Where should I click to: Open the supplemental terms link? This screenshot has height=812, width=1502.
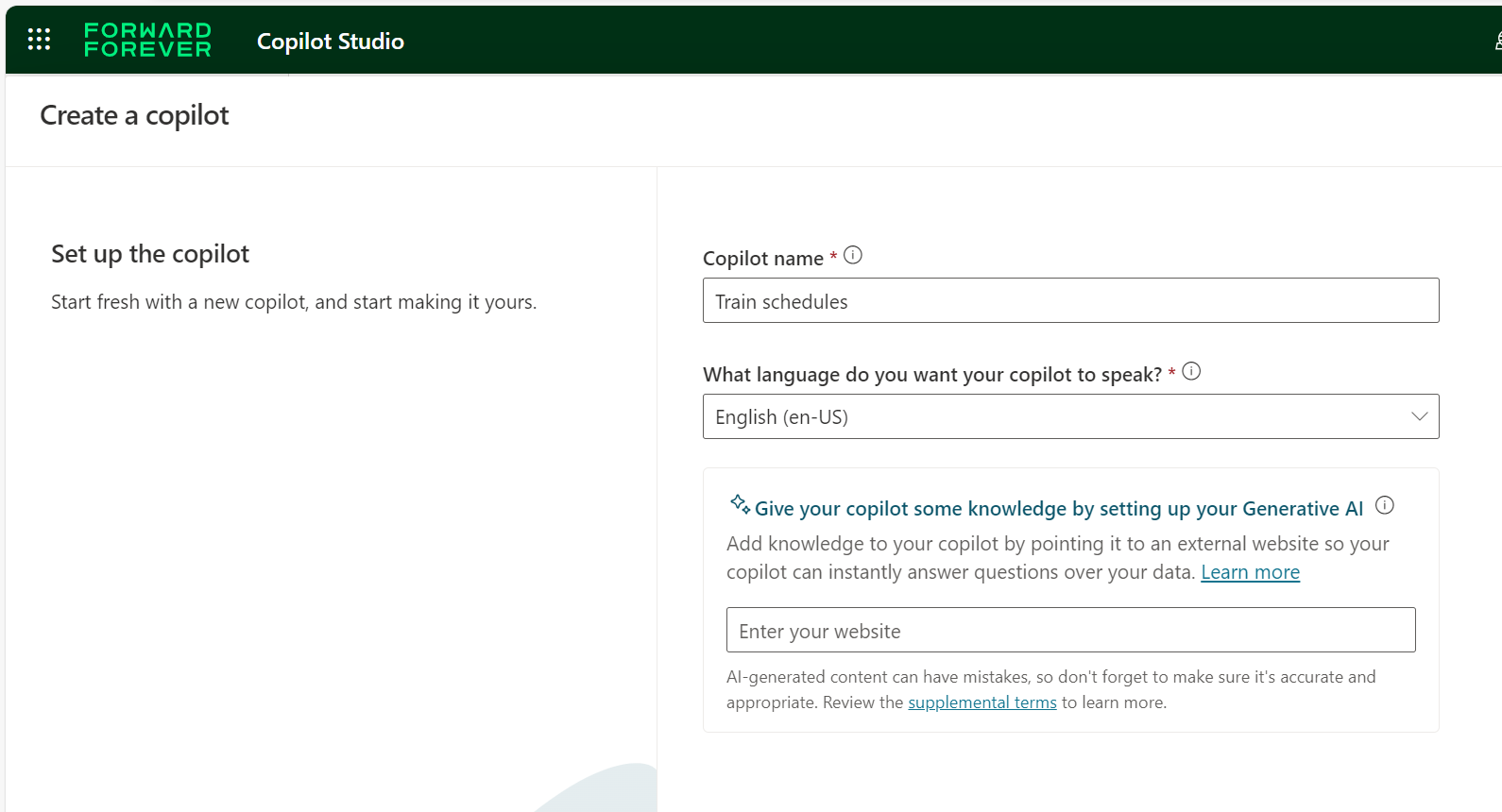pyautogui.click(x=981, y=702)
